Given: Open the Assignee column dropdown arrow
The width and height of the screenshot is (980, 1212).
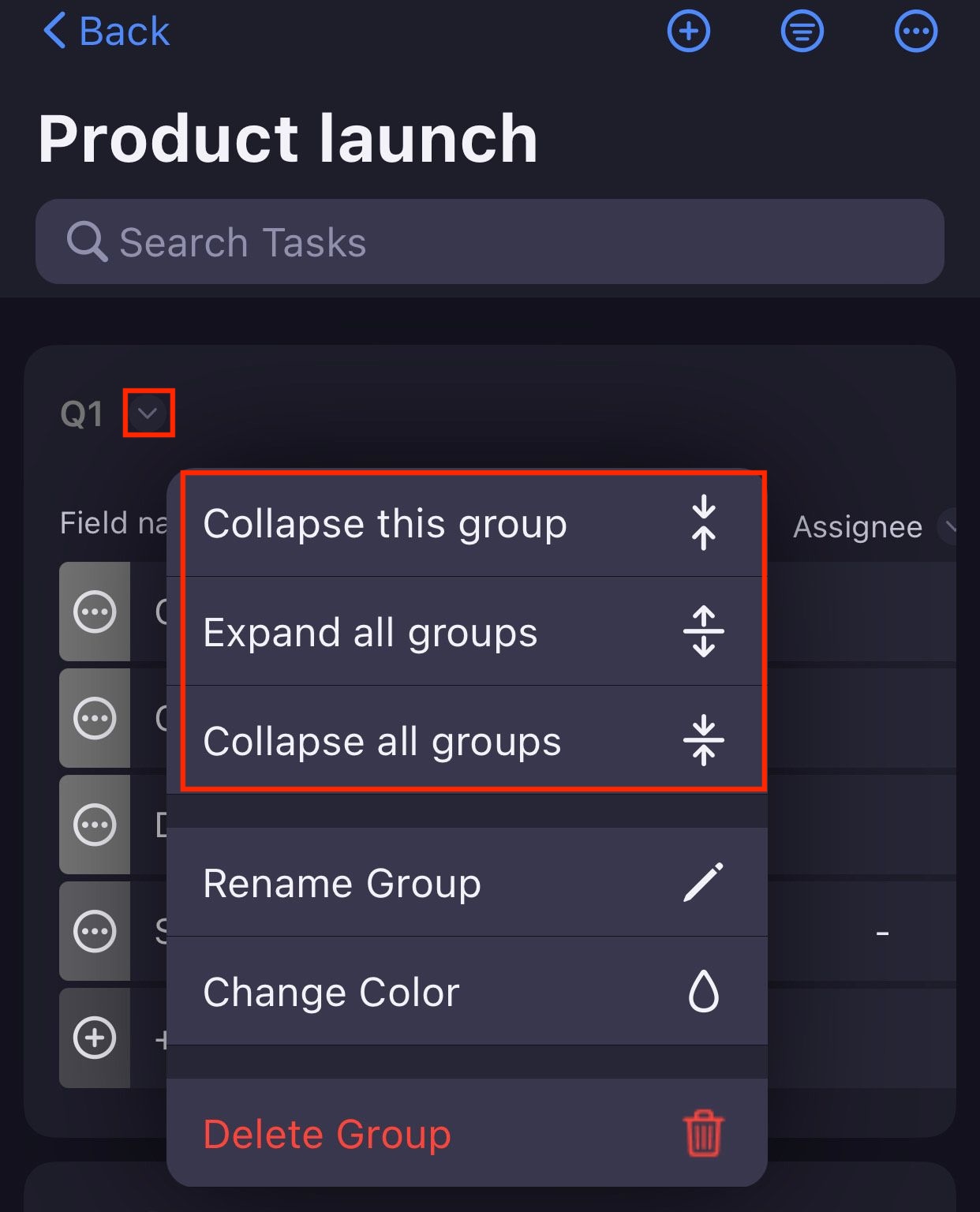Looking at the screenshot, I should [949, 526].
